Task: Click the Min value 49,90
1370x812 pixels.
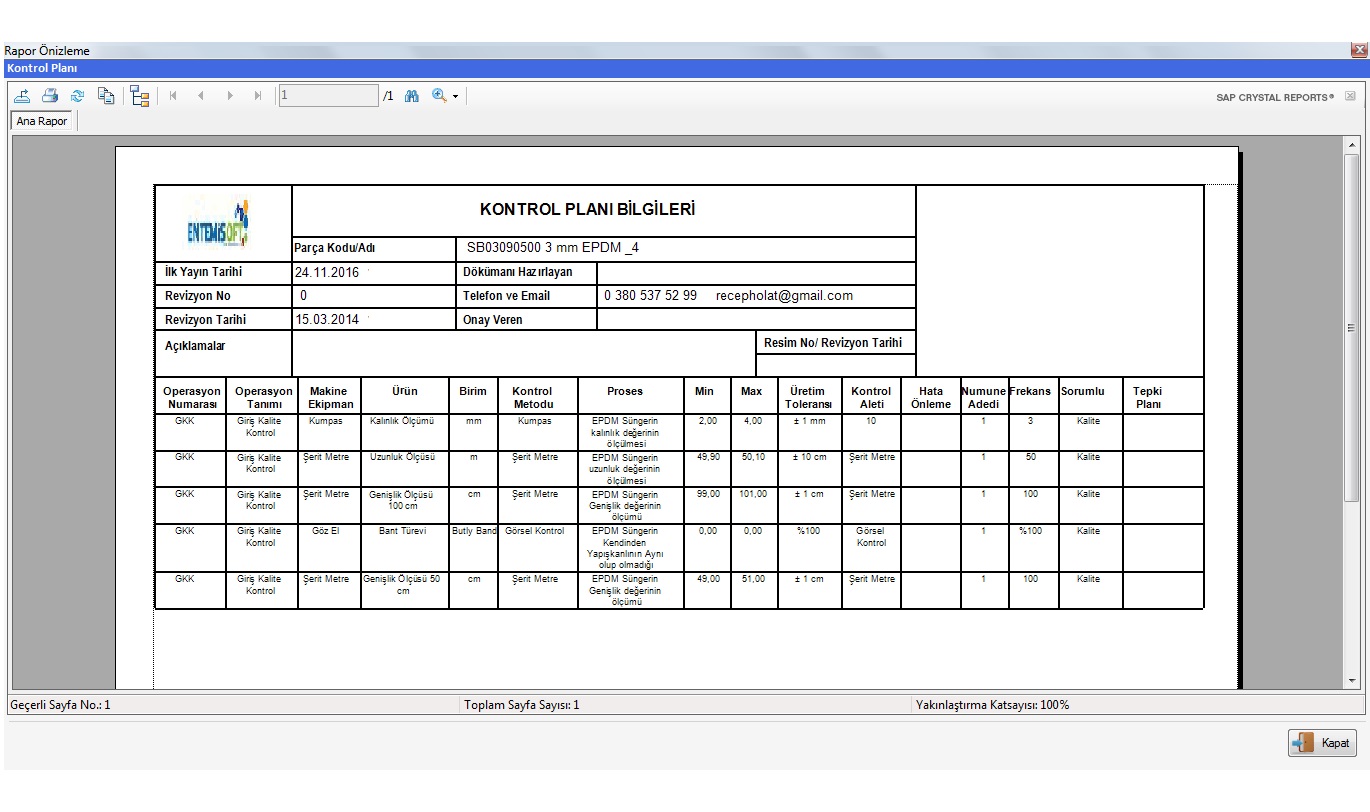Action: click(708, 457)
